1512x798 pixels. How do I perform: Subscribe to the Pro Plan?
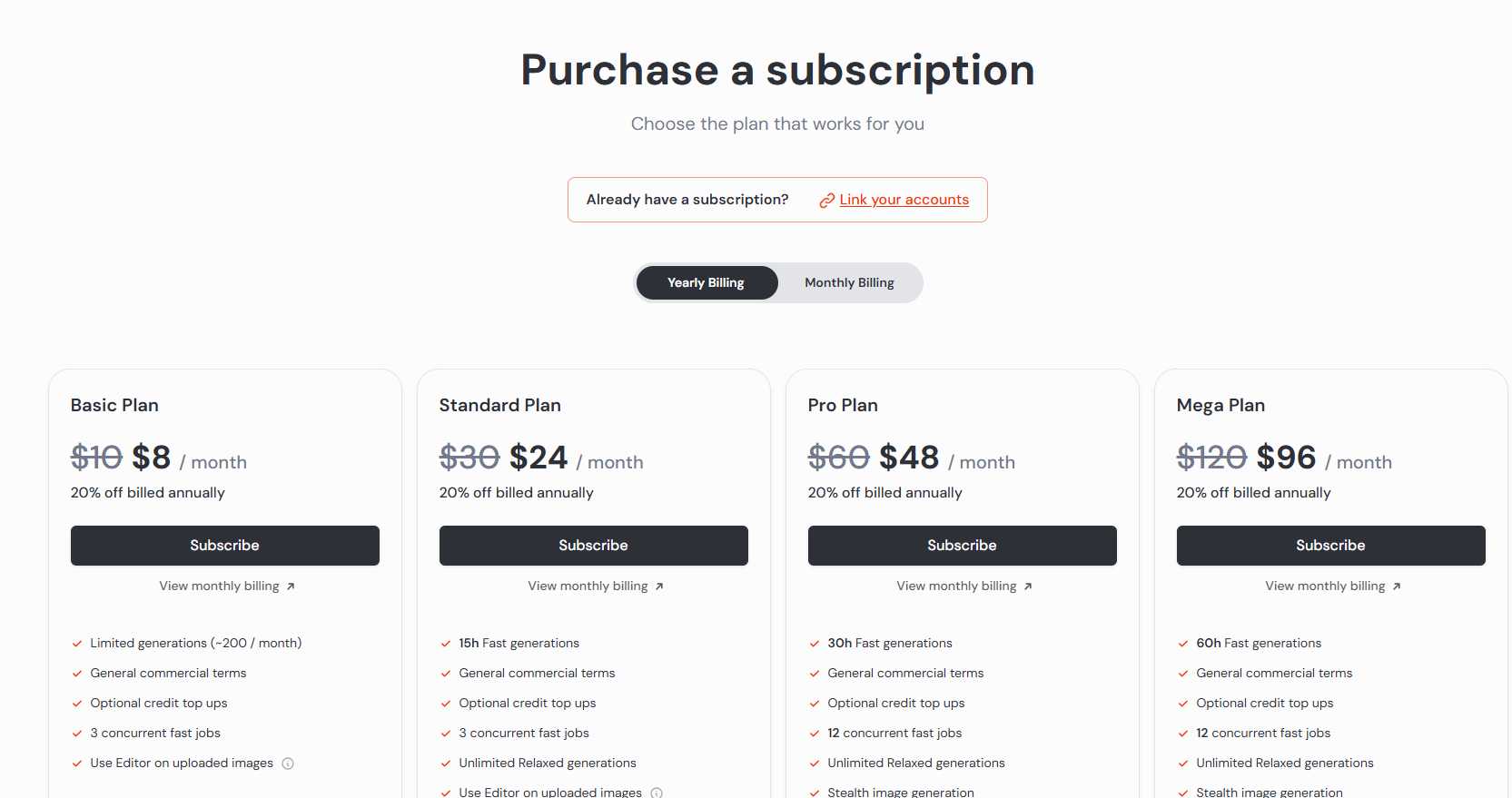[963, 546]
